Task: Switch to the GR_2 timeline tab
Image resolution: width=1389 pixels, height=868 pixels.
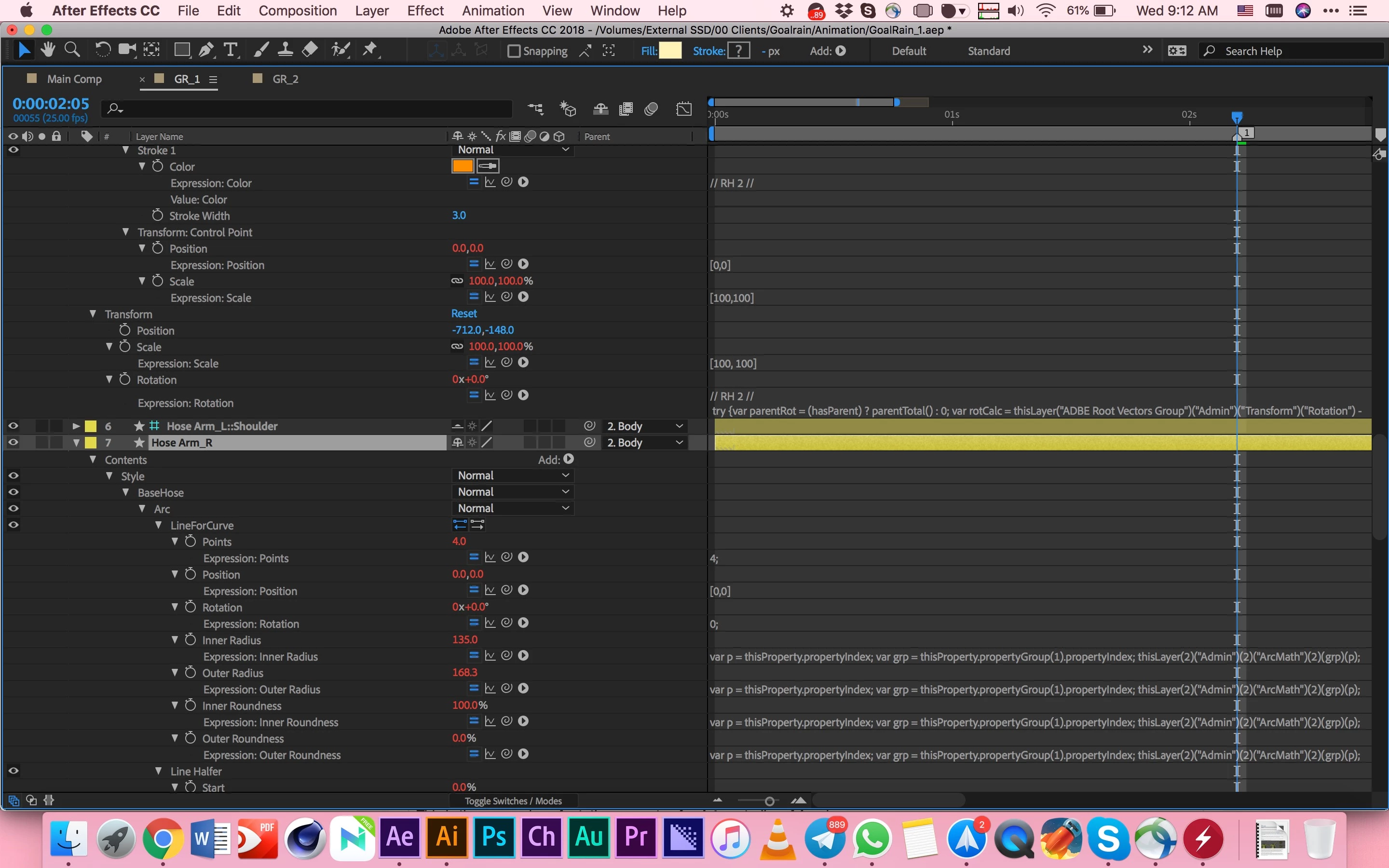Action: tap(285, 79)
